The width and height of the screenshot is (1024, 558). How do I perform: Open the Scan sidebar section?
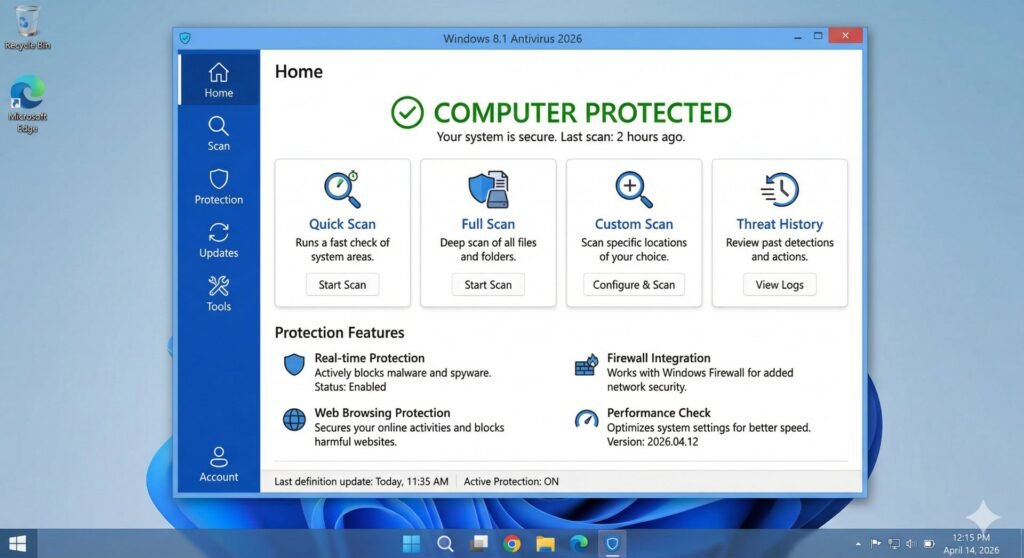tap(219, 133)
